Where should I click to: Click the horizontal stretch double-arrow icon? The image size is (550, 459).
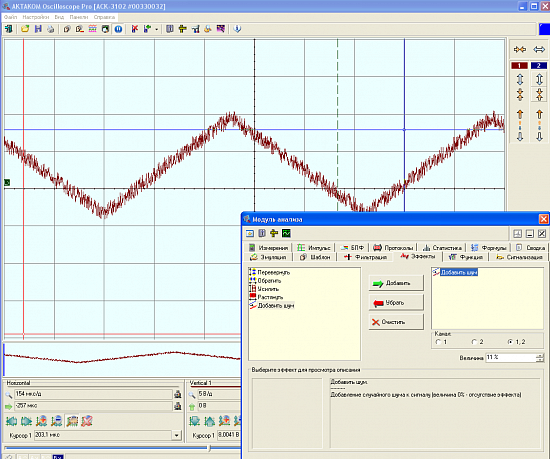tap(539, 49)
